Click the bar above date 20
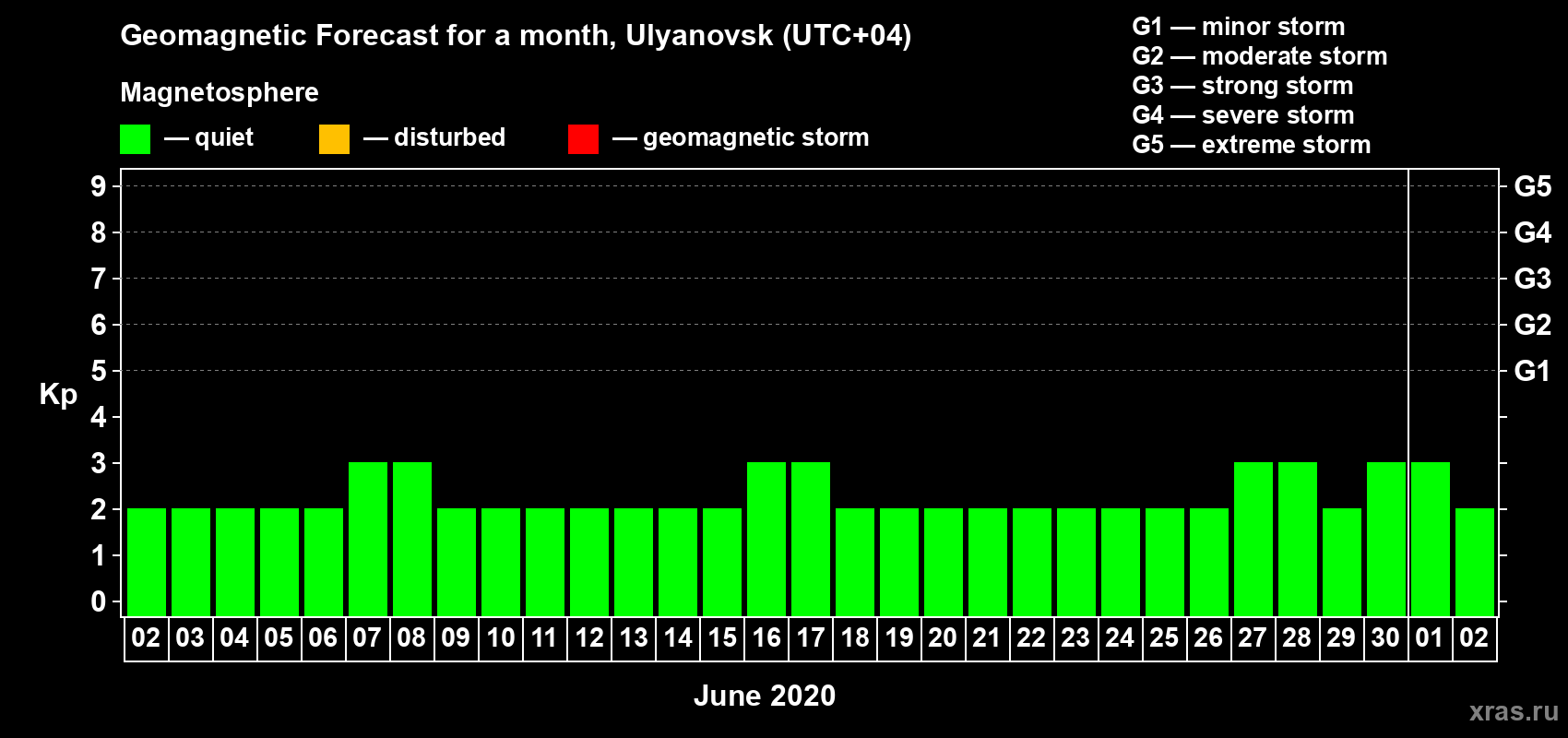Image resolution: width=1568 pixels, height=738 pixels. pos(944,562)
